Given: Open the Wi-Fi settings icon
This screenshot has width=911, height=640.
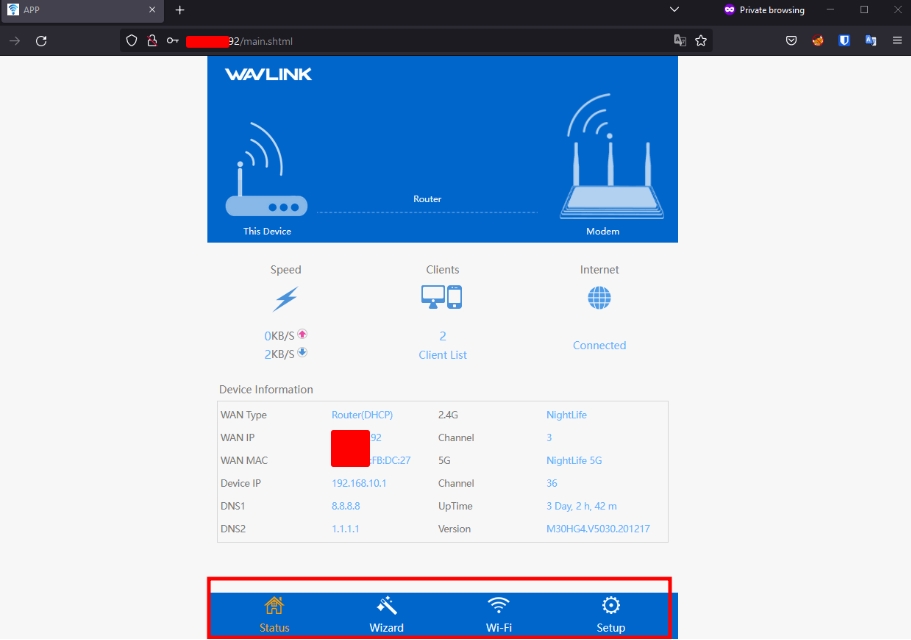Looking at the screenshot, I should click(x=498, y=605).
